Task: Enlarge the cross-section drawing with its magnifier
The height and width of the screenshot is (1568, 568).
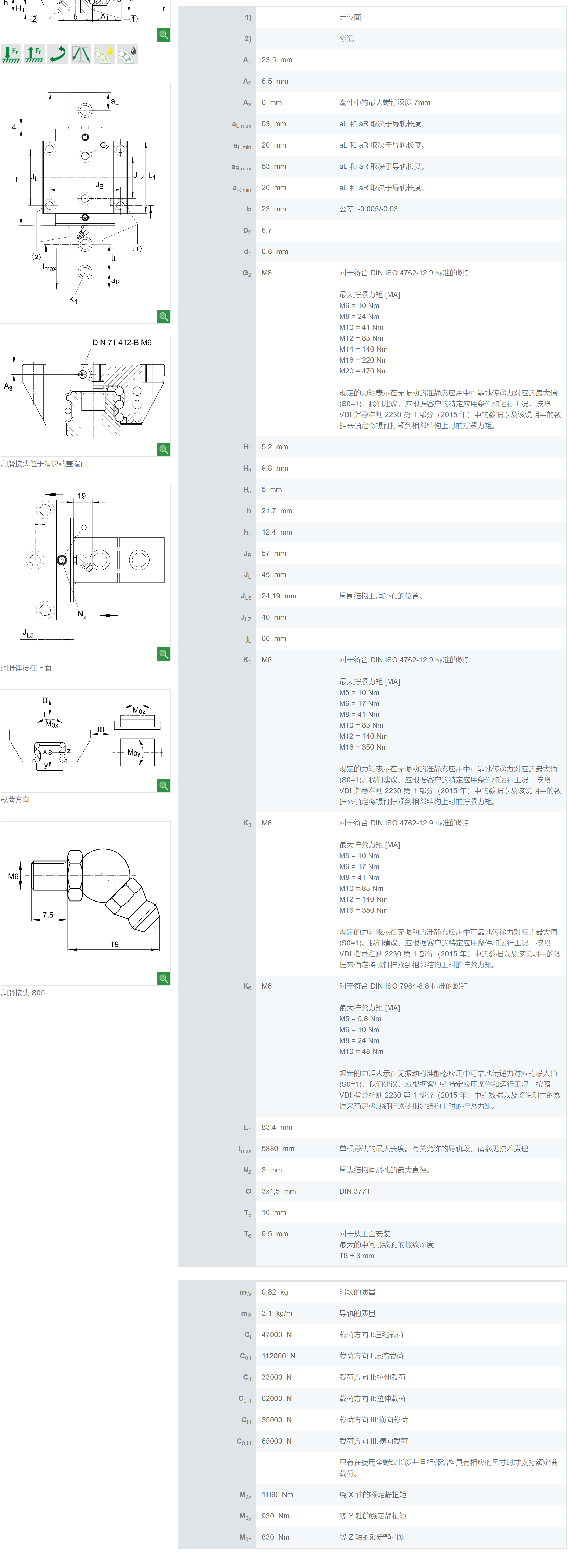Action: (163, 35)
